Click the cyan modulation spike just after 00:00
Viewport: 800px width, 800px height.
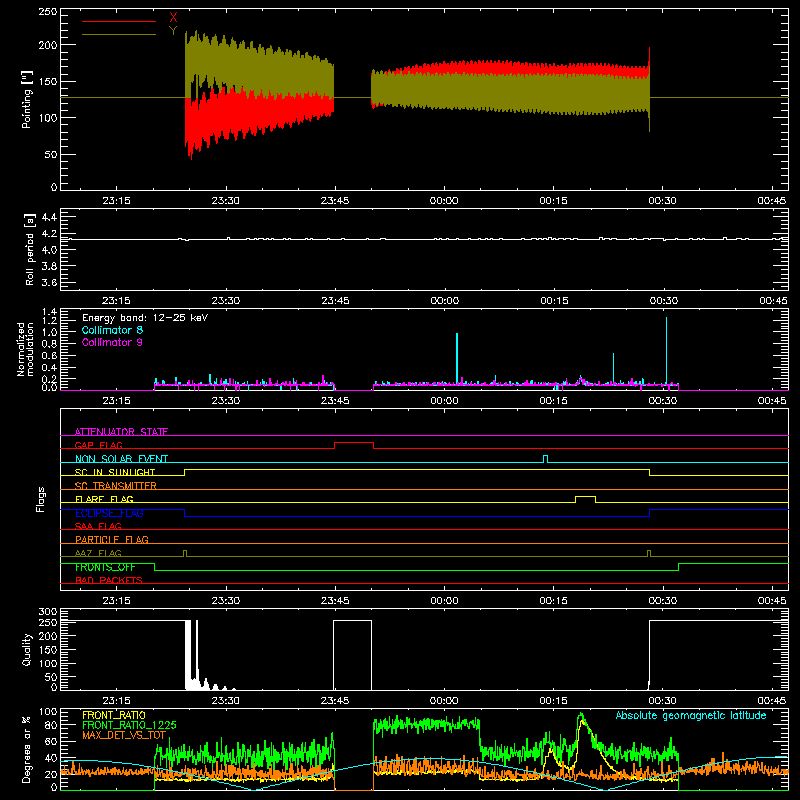(457, 357)
